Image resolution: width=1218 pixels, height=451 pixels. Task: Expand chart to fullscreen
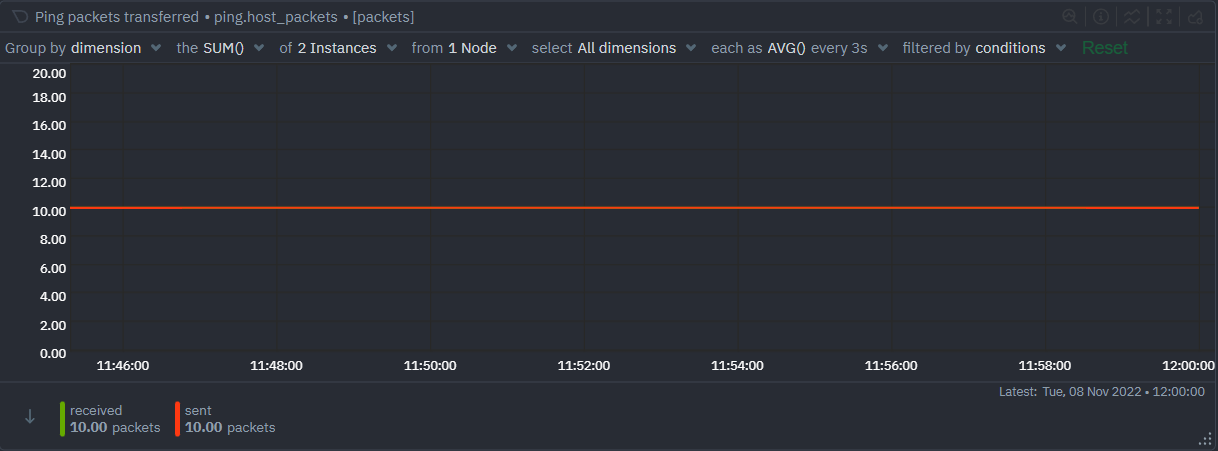point(1164,17)
